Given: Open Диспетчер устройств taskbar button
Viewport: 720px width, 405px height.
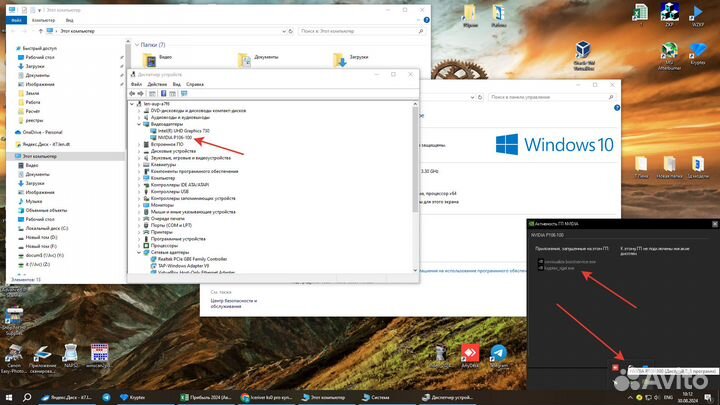Looking at the screenshot, I should click(448, 397).
